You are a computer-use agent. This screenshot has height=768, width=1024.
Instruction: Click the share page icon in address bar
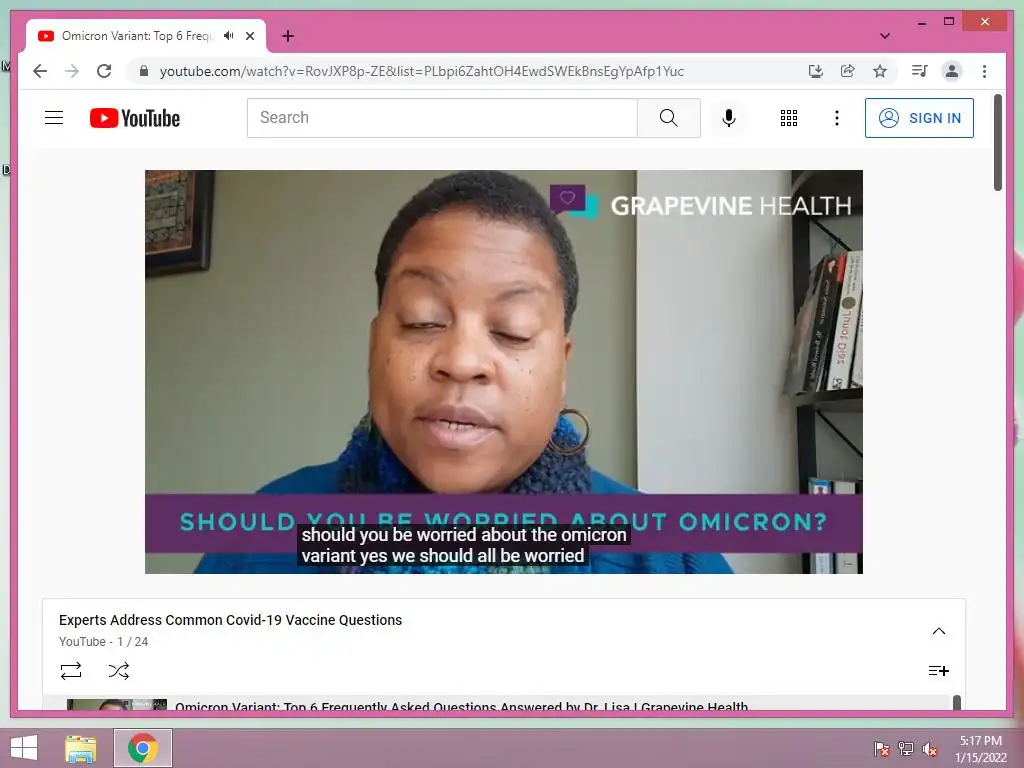848,71
